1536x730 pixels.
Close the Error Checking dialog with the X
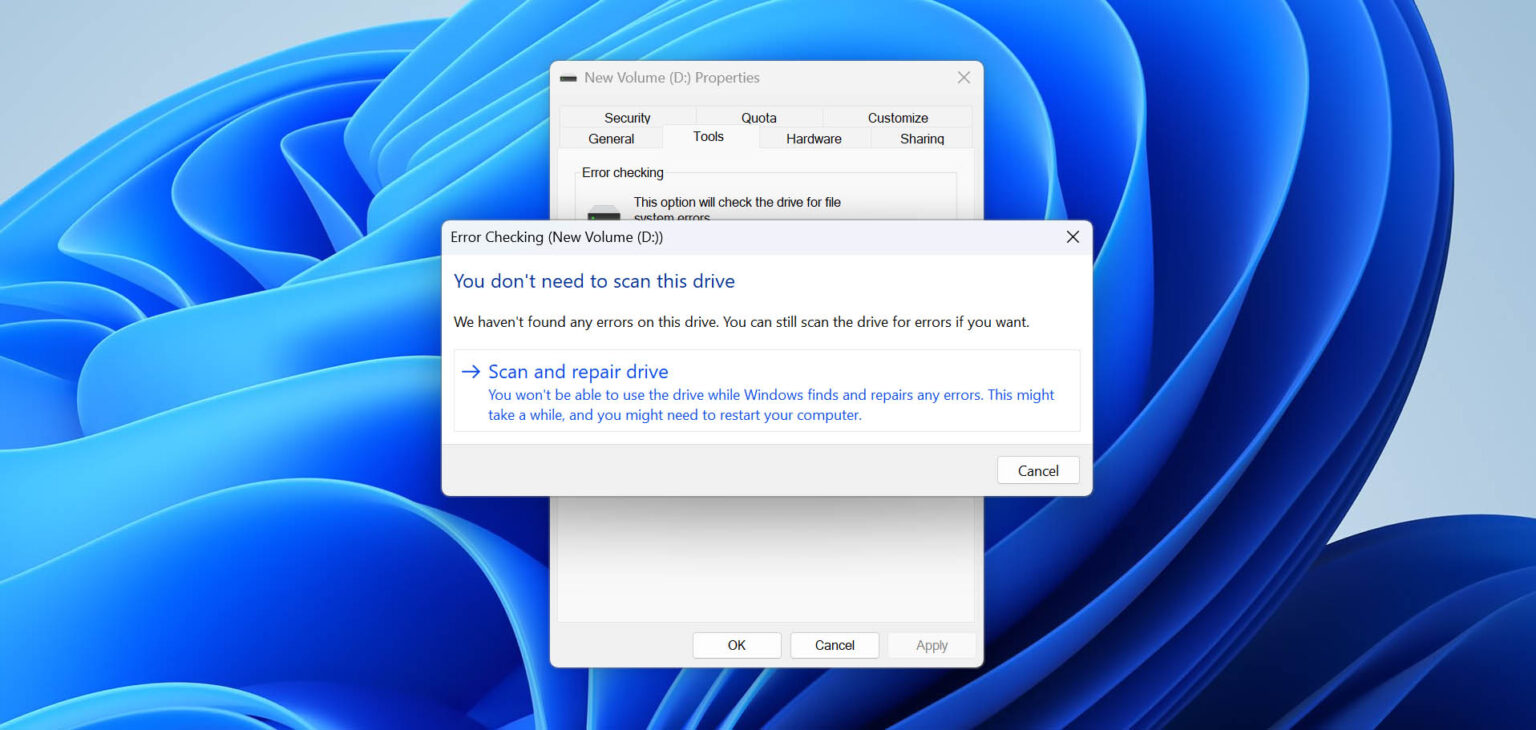pos(1072,237)
